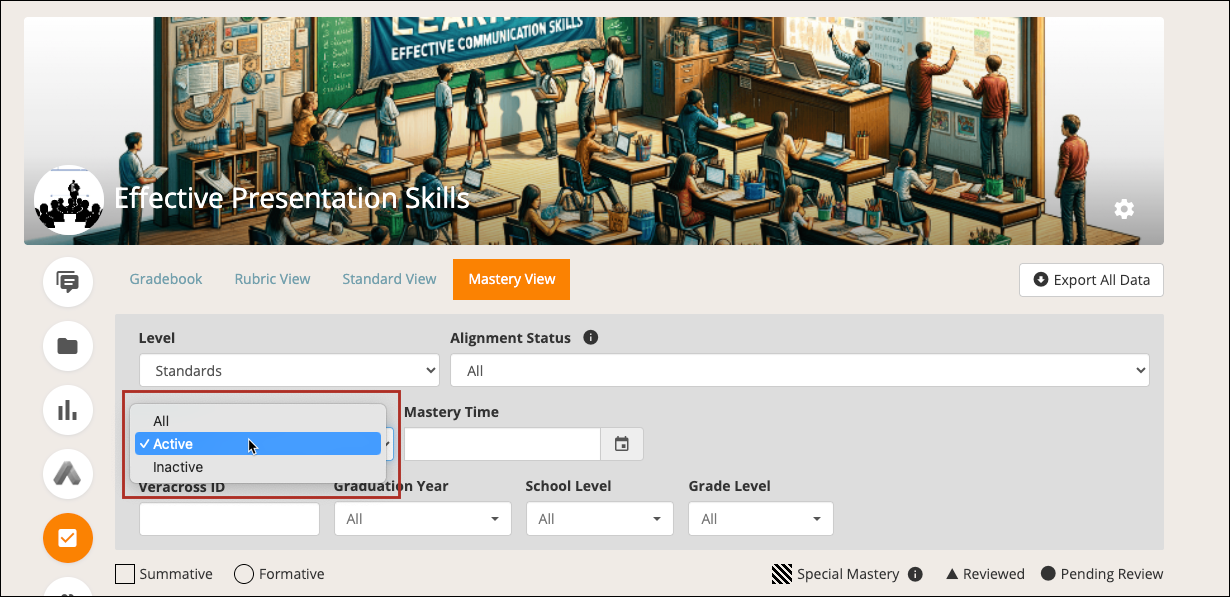
Task: Open the Mastery Time calendar picker
Action: pyautogui.click(x=622, y=444)
